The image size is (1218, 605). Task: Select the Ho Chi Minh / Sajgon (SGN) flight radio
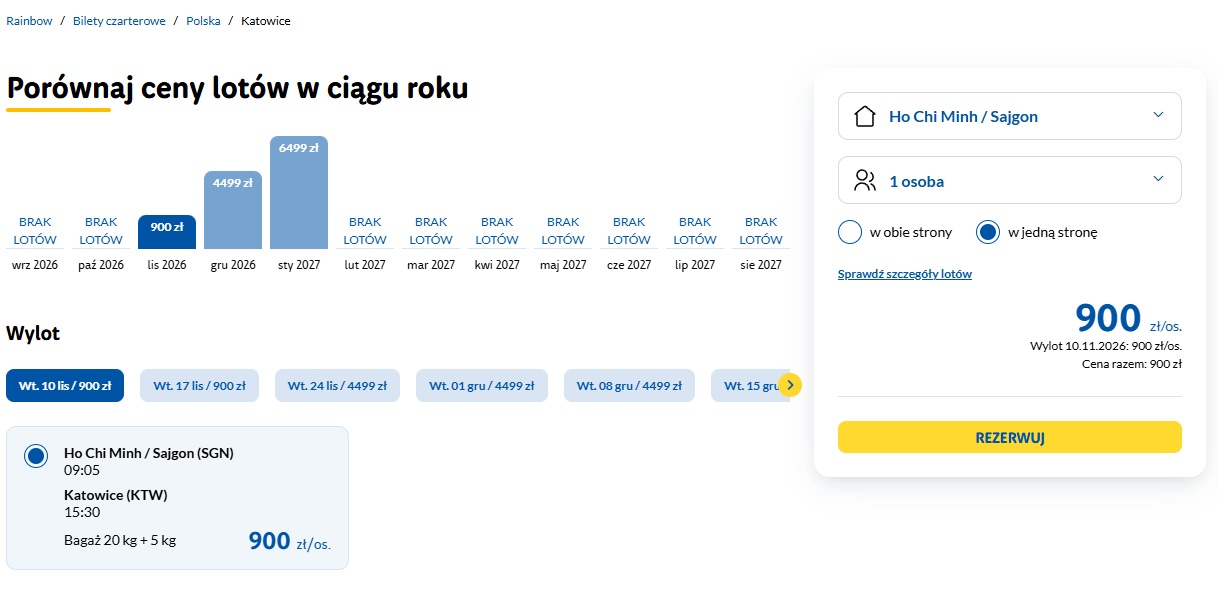36,456
